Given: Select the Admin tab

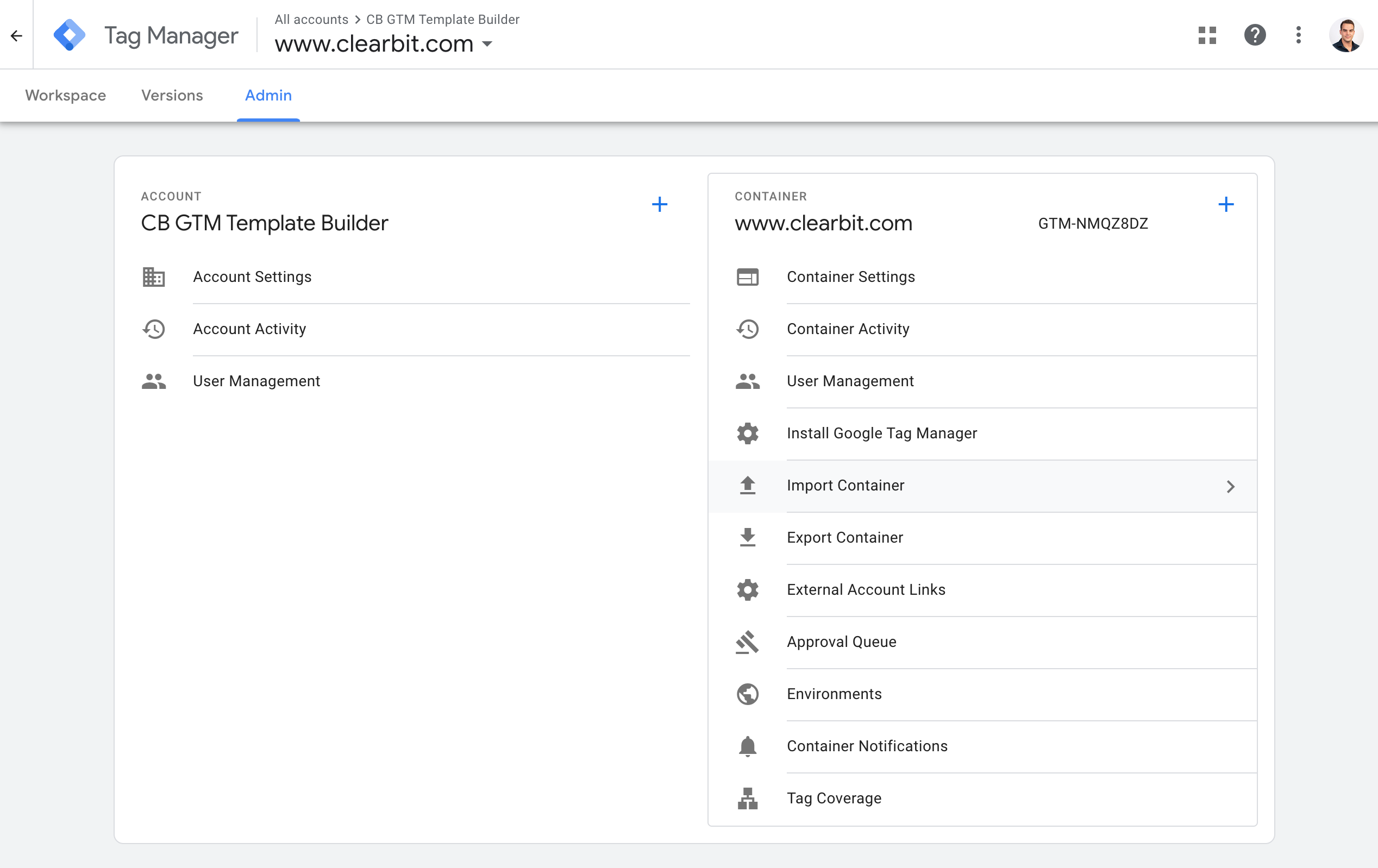Looking at the screenshot, I should pos(268,95).
